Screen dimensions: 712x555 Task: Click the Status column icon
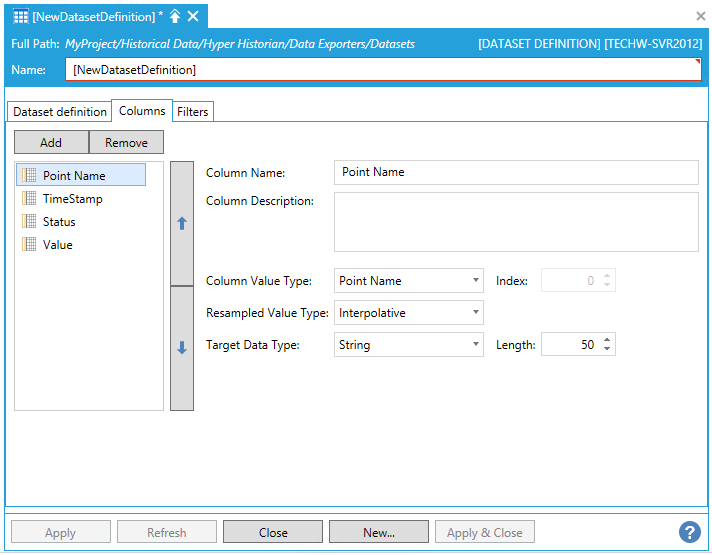[29, 222]
